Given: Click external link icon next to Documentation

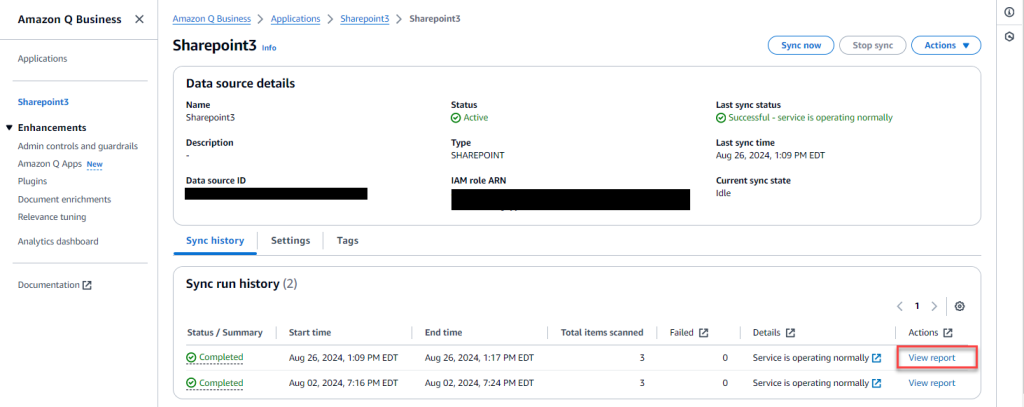Looking at the screenshot, I should [87, 285].
